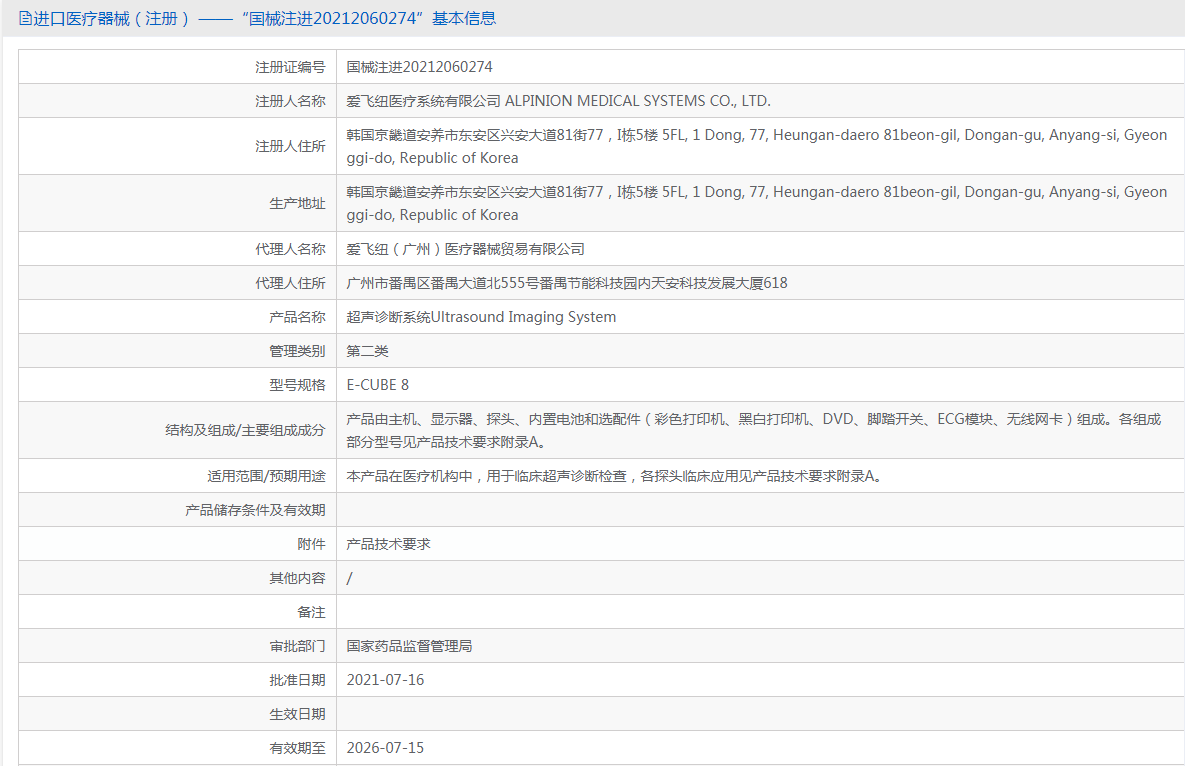Click the 注册人住所 address value
The height and width of the screenshot is (766, 1185).
click(756, 147)
